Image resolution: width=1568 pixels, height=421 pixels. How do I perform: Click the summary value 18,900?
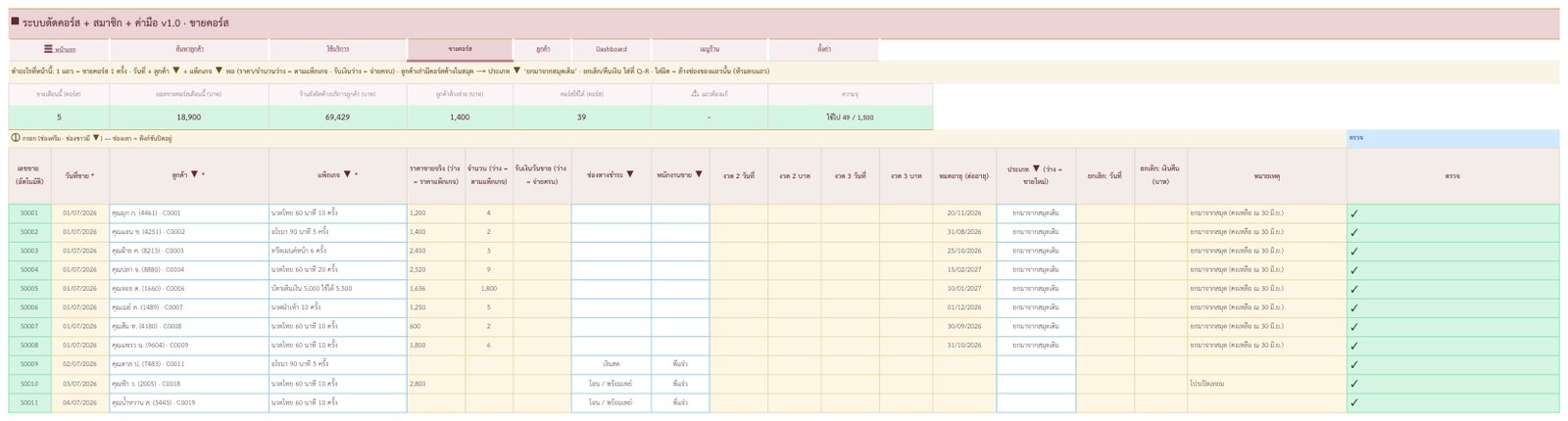coord(189,117)
